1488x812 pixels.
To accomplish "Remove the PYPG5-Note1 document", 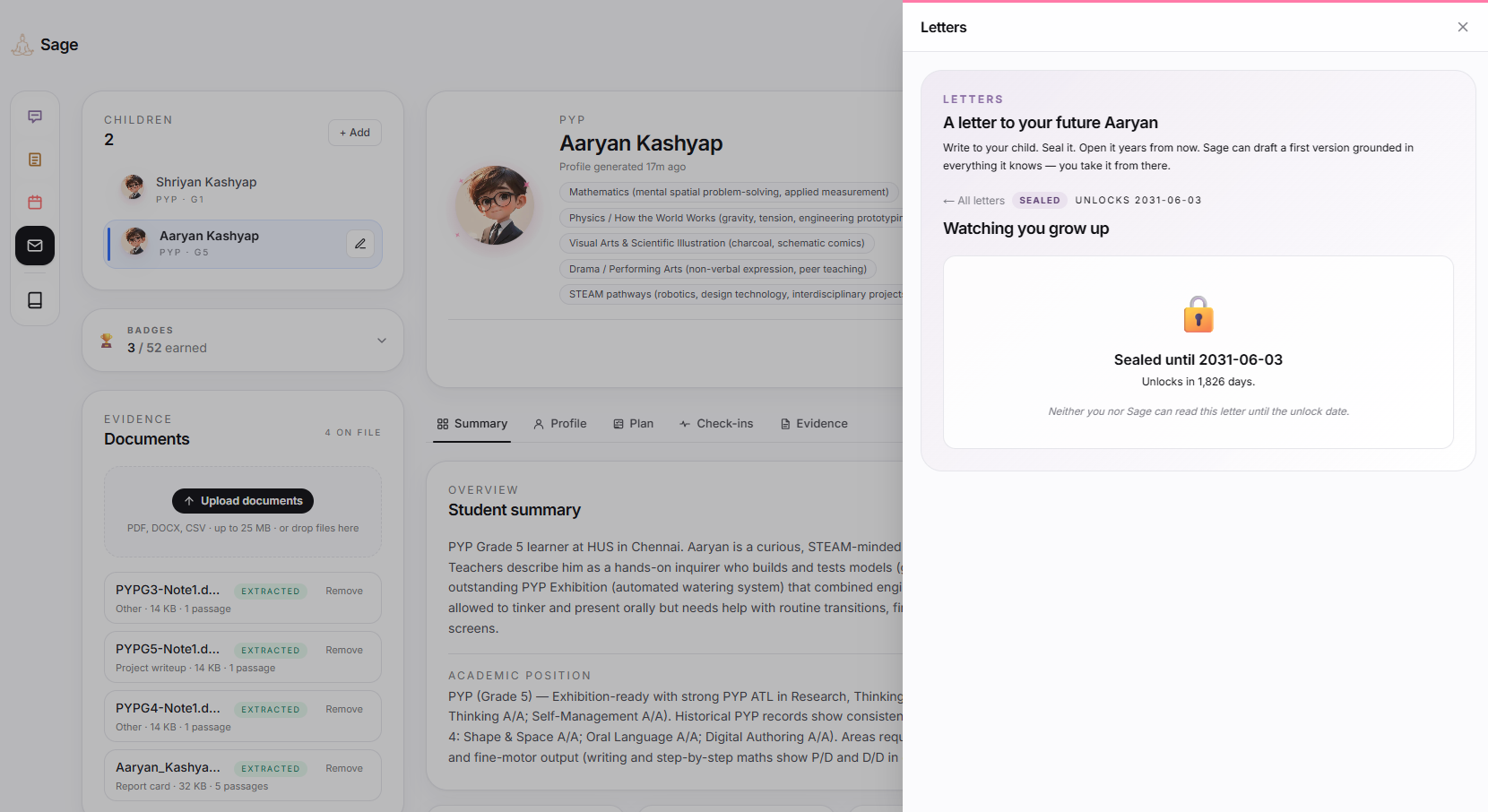I will [344, 650].
